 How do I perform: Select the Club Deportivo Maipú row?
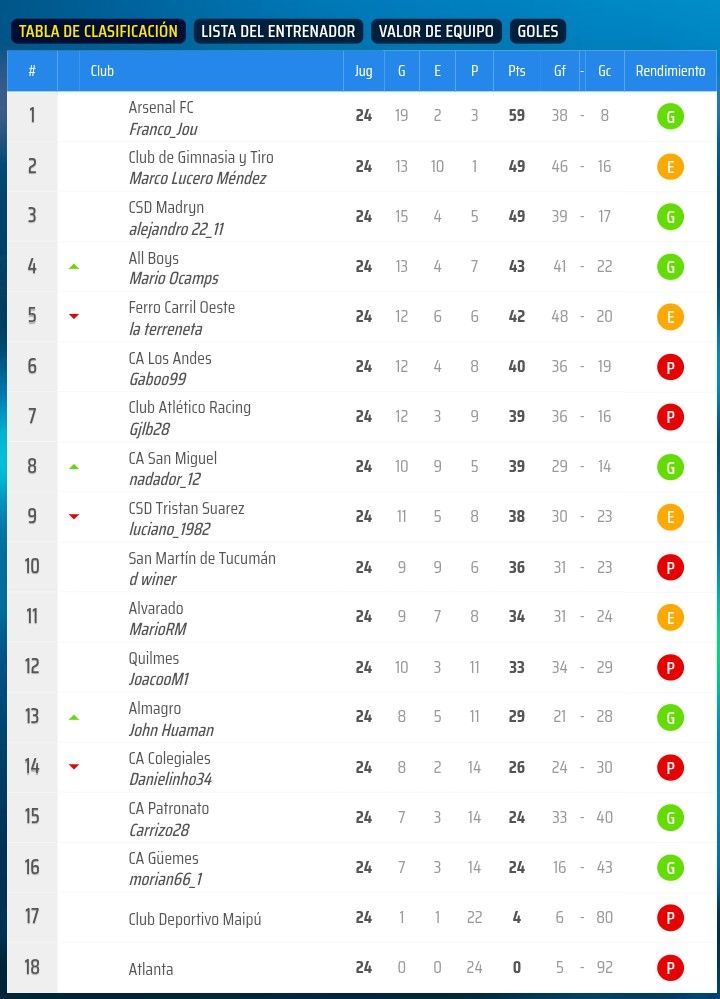coord(194,918)
